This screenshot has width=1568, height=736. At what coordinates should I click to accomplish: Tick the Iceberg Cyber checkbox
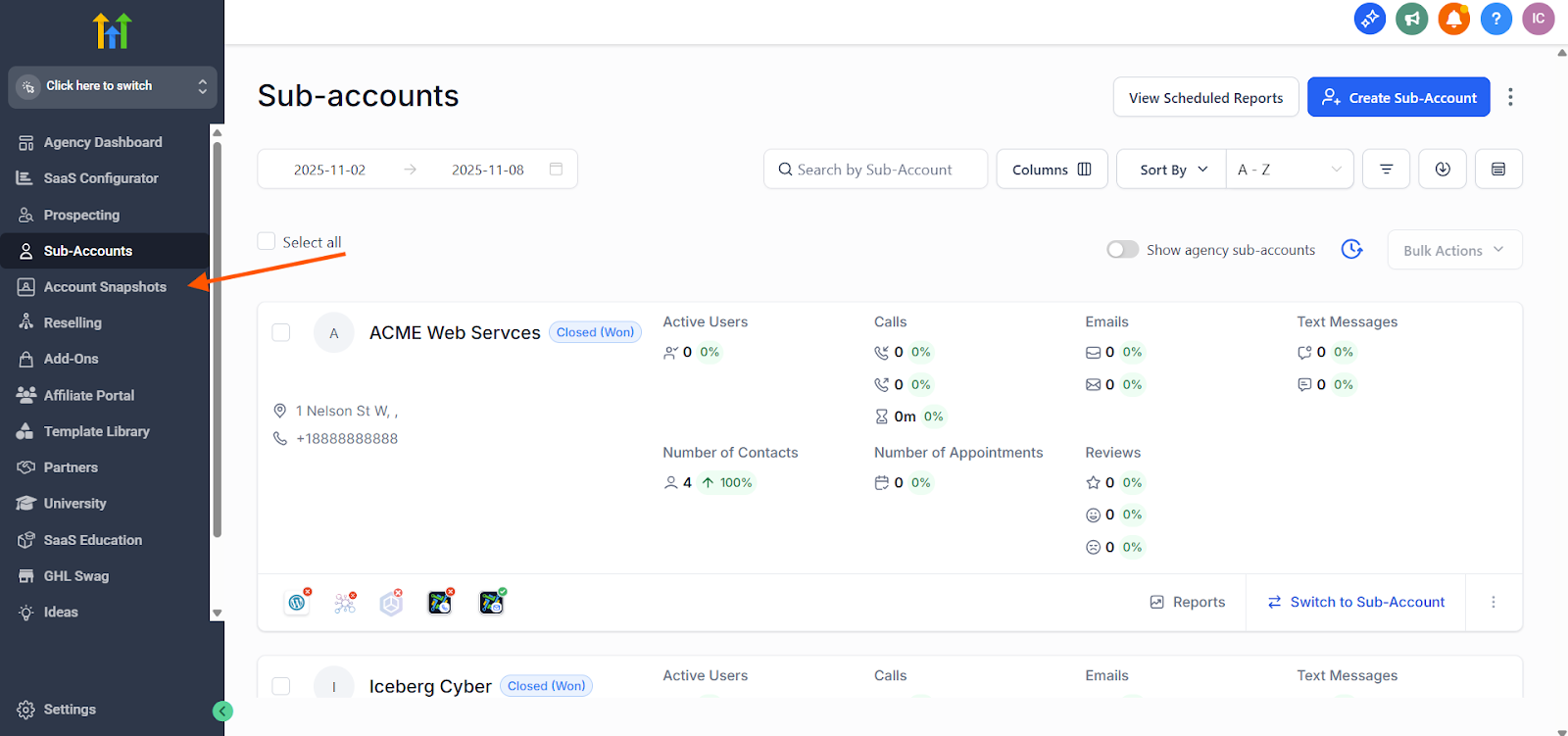[281, 686]
